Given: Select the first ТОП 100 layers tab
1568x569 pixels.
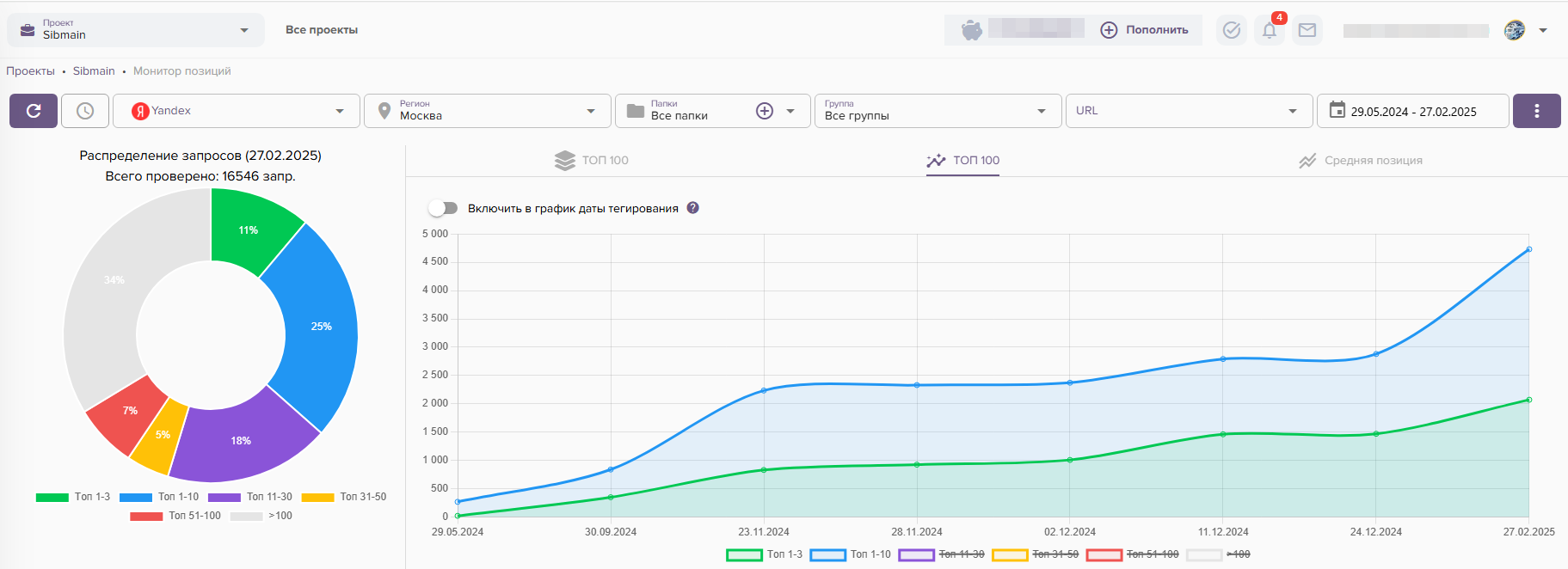Looking at the screenshot, I should click(592, 161).
